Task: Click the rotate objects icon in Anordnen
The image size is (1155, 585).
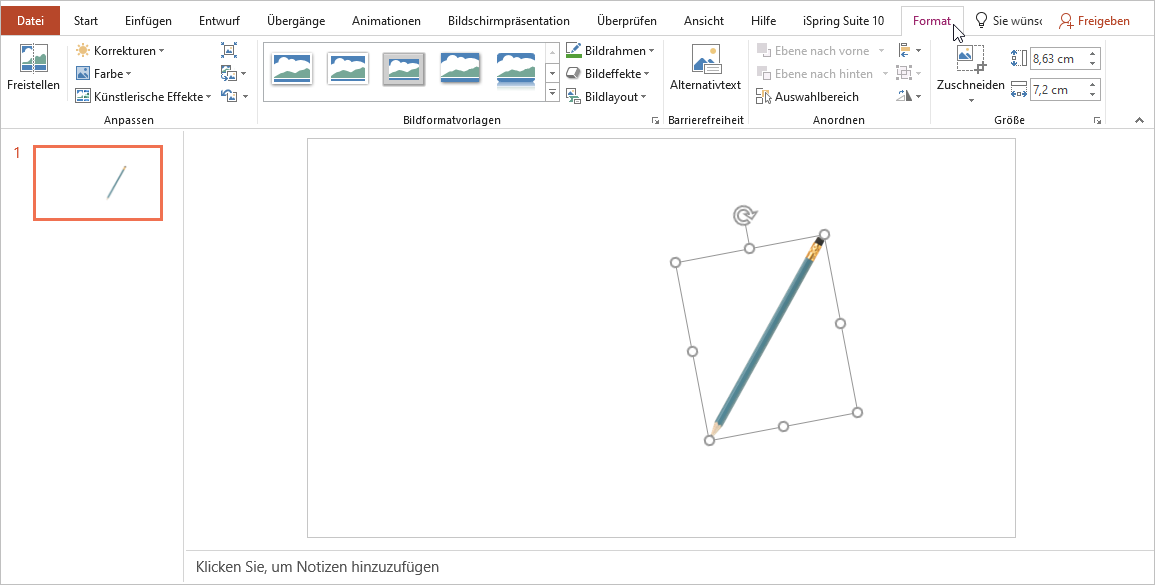Action: [x=906, y=96]
